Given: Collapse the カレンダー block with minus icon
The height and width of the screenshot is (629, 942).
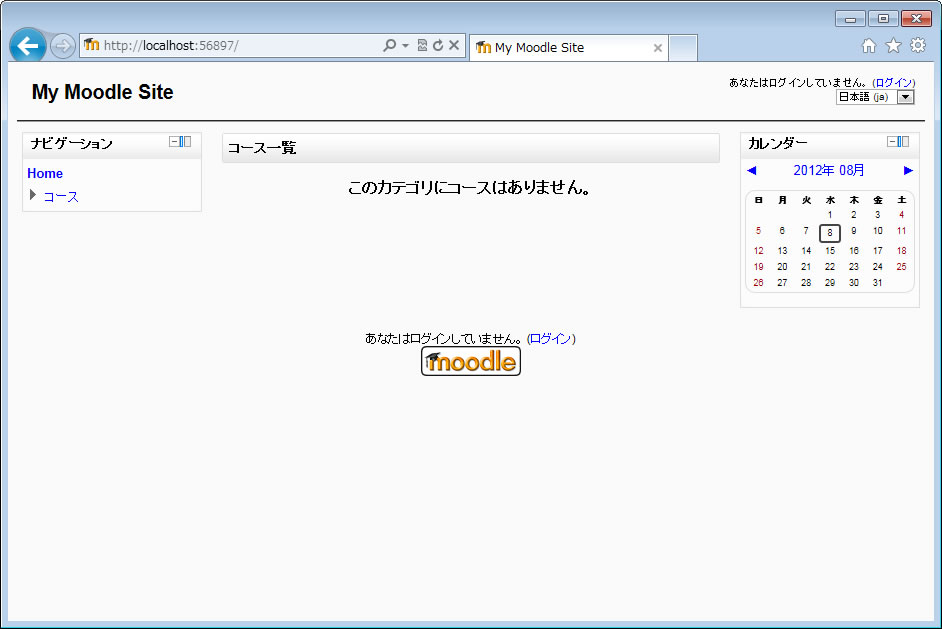Looking at the screenshot, I should point(892,142).
